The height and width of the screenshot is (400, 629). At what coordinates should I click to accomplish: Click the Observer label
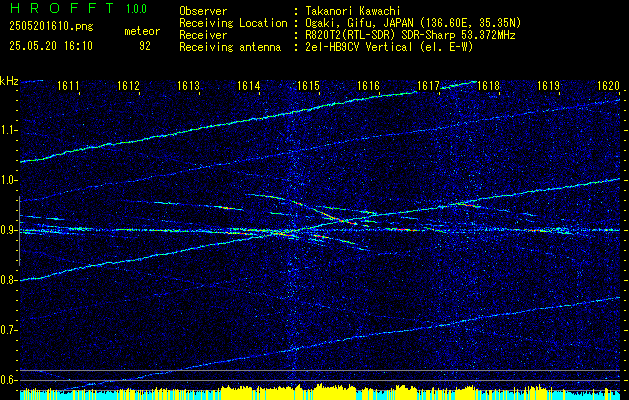tap(203, 11)
